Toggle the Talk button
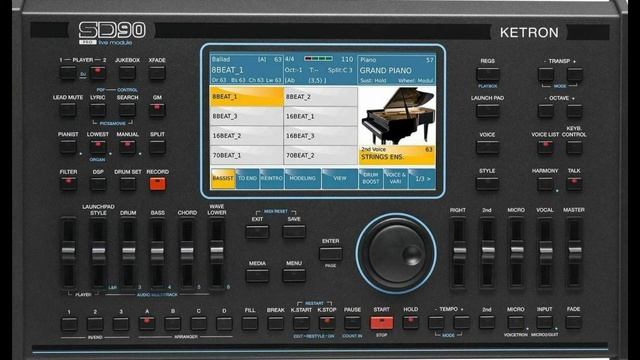 (574, 184)
